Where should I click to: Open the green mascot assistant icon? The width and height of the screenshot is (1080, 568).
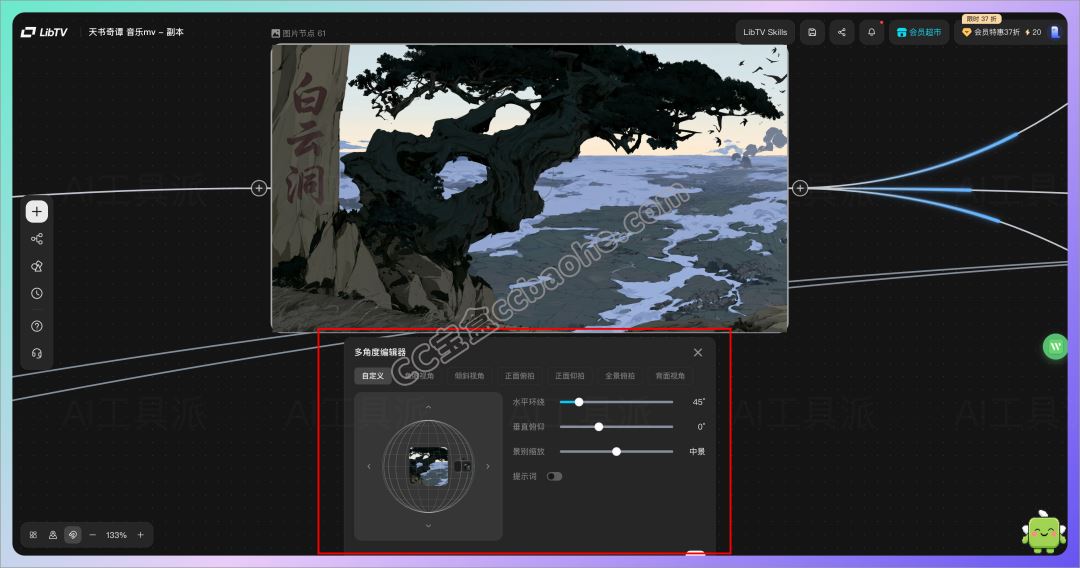(1043, 532)
